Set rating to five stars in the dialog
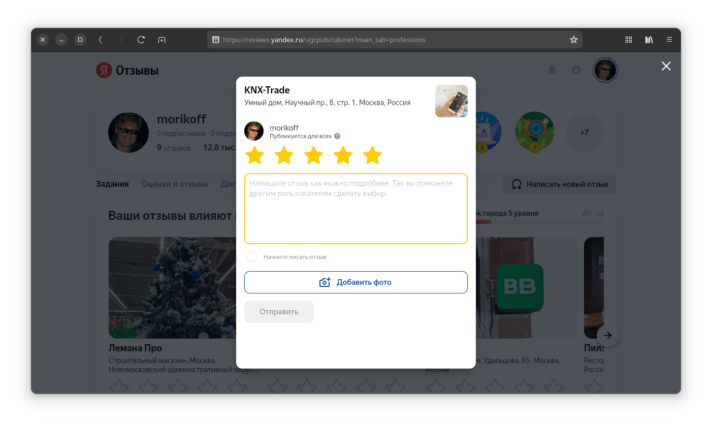This screenshot has width=712, height=428. (x=372, y=156)
